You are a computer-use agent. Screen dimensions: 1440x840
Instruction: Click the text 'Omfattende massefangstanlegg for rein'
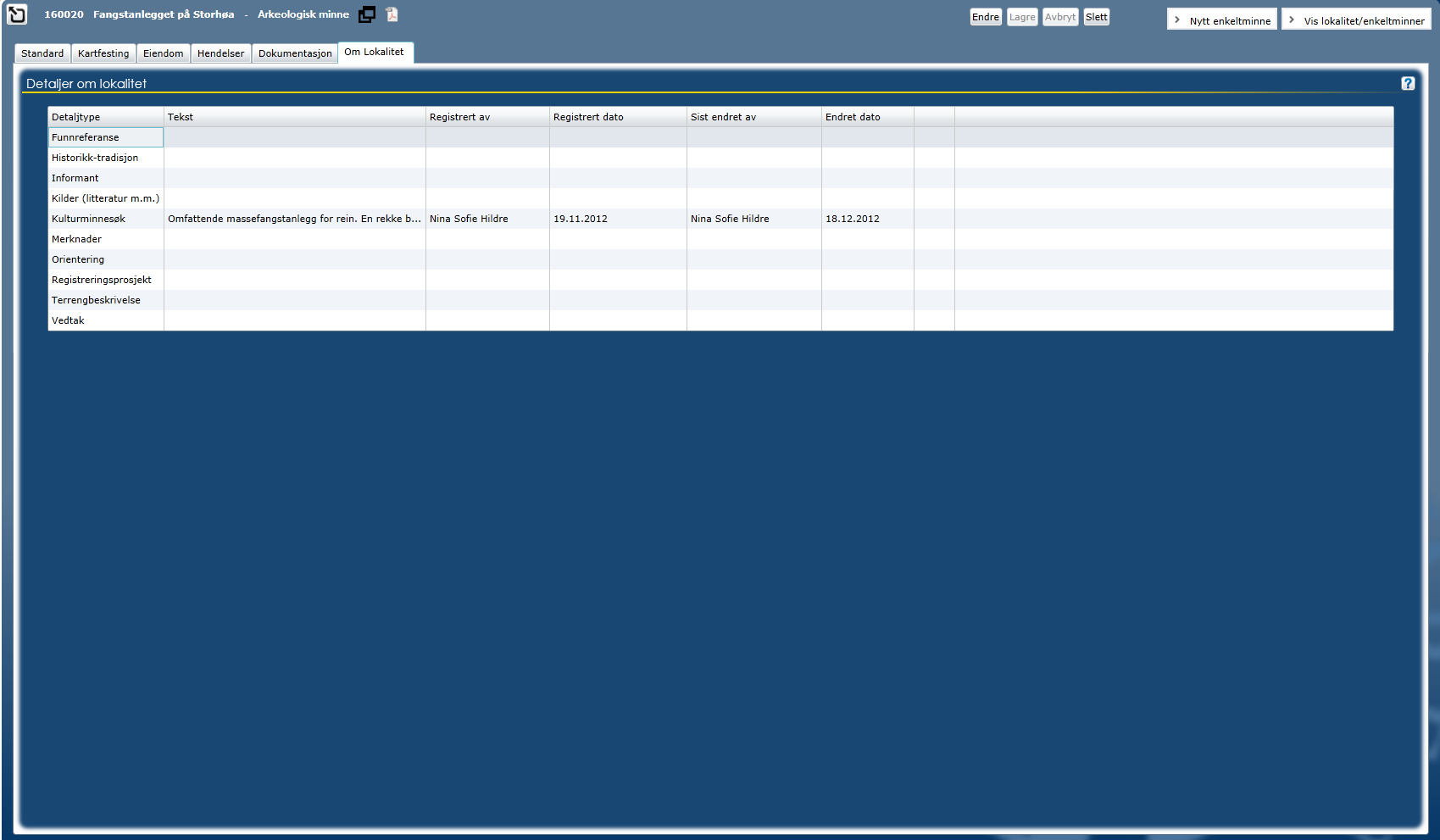pos(262,219)
